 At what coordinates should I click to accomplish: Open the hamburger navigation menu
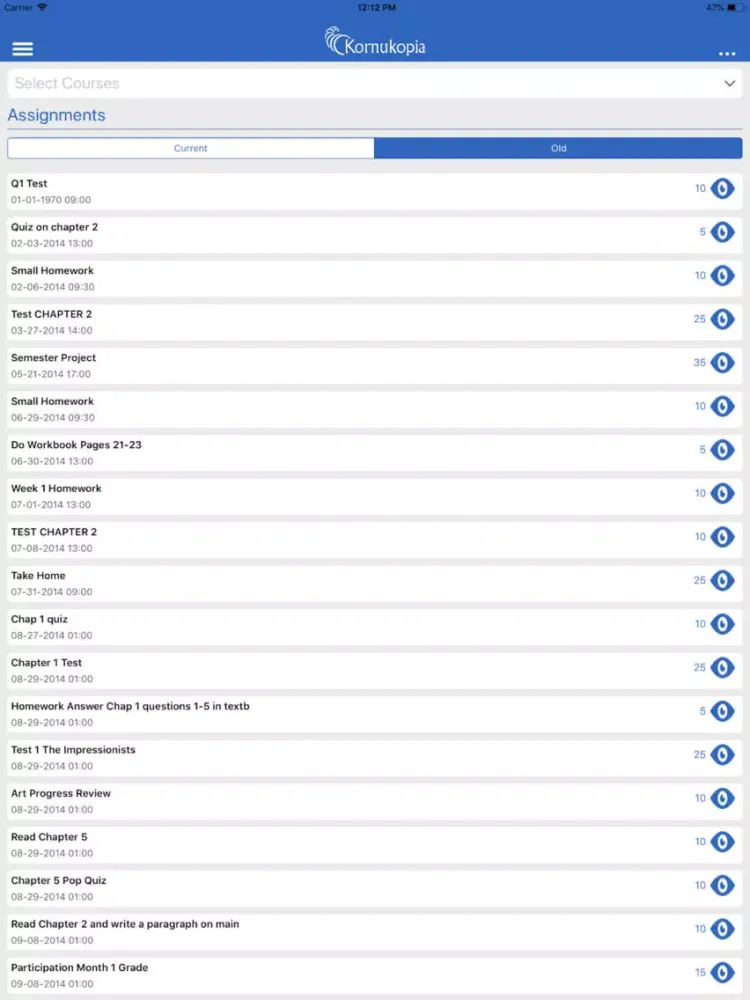click(x=22, y=49)
